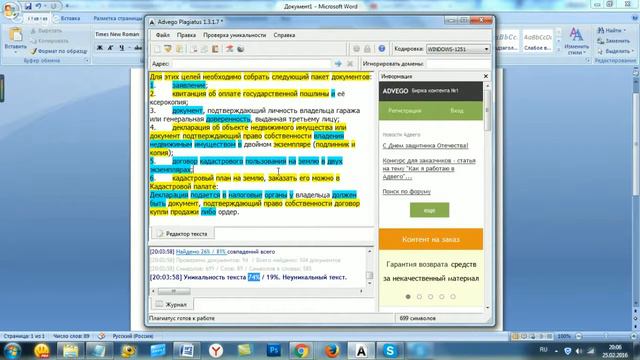Select fourth carousel dot under banner

pyautogui.click(x=442, y=297)
